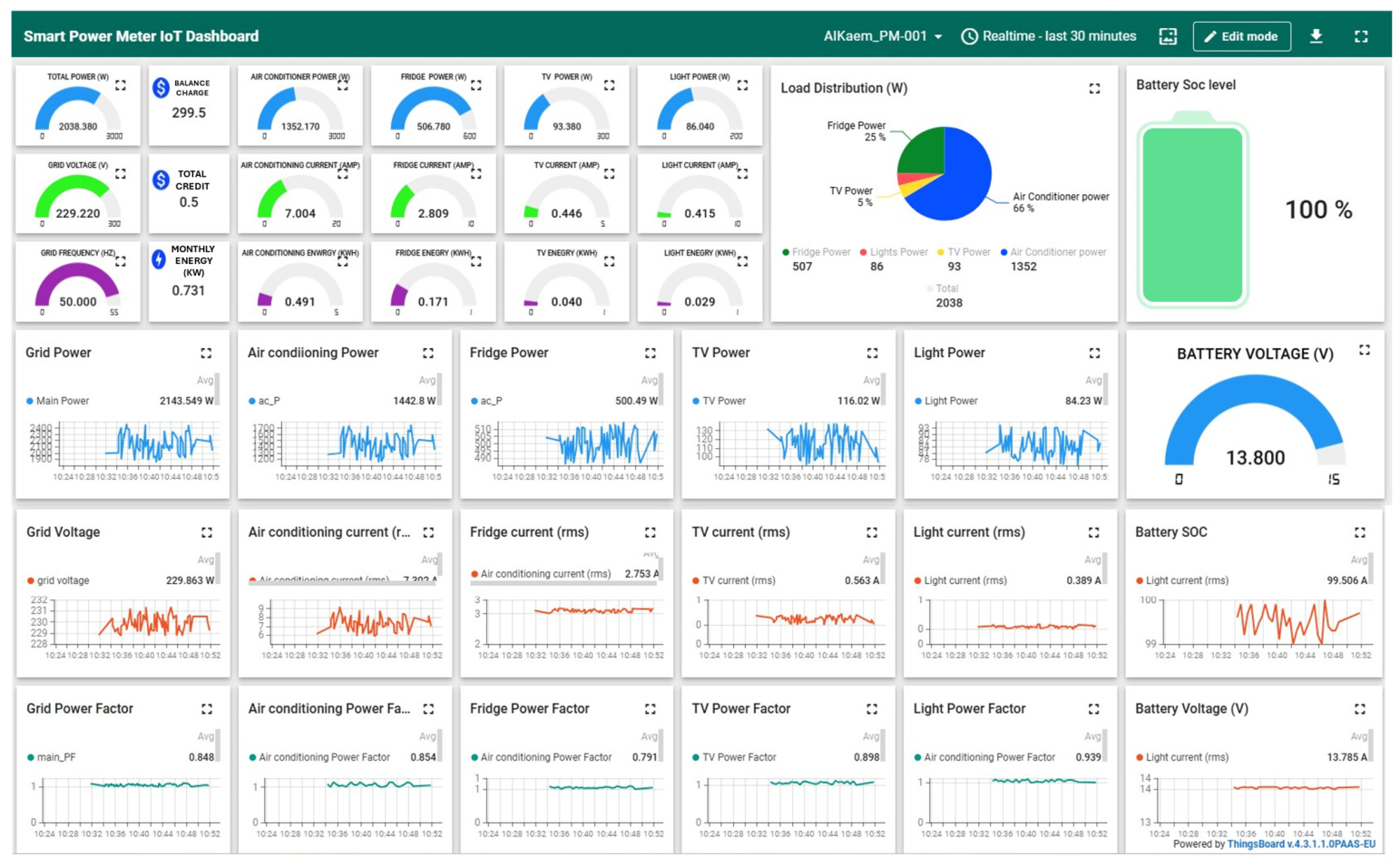Toggle Air Conditioner power in pie legend
This screenshot has height=866, width=1400.
point(1053,252)
